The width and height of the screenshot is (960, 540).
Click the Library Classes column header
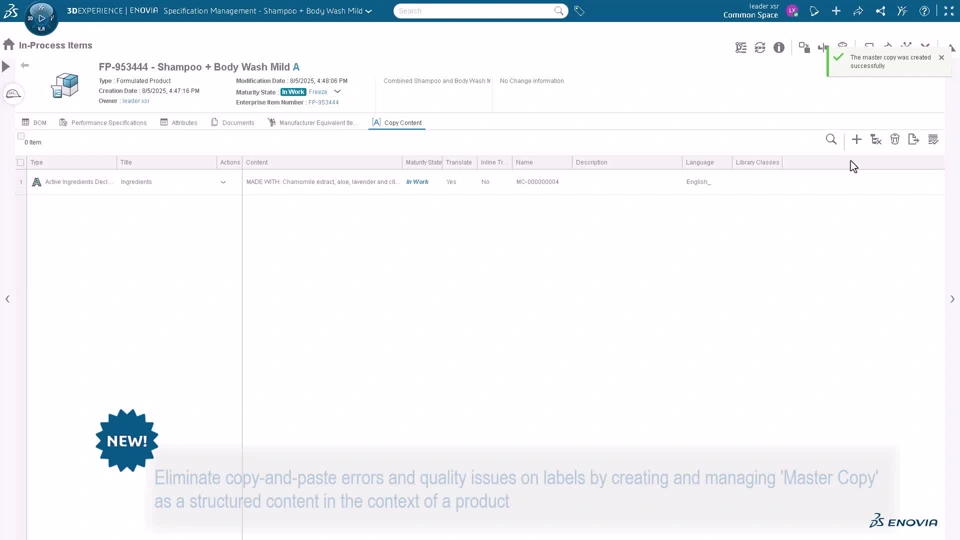coord(757,162)
